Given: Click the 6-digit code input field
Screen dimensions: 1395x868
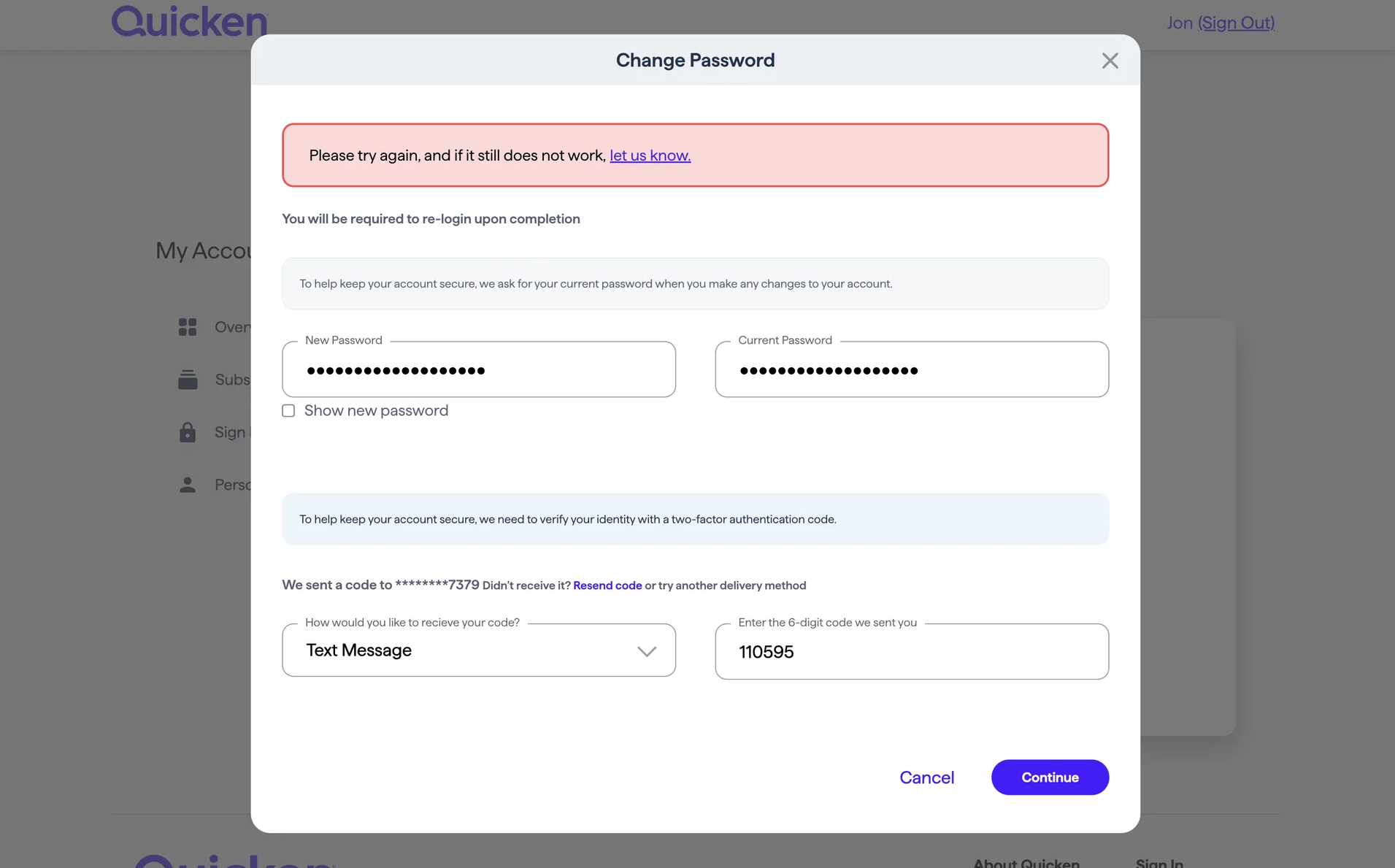Looking at the screenshot, I should pos(912,652).
